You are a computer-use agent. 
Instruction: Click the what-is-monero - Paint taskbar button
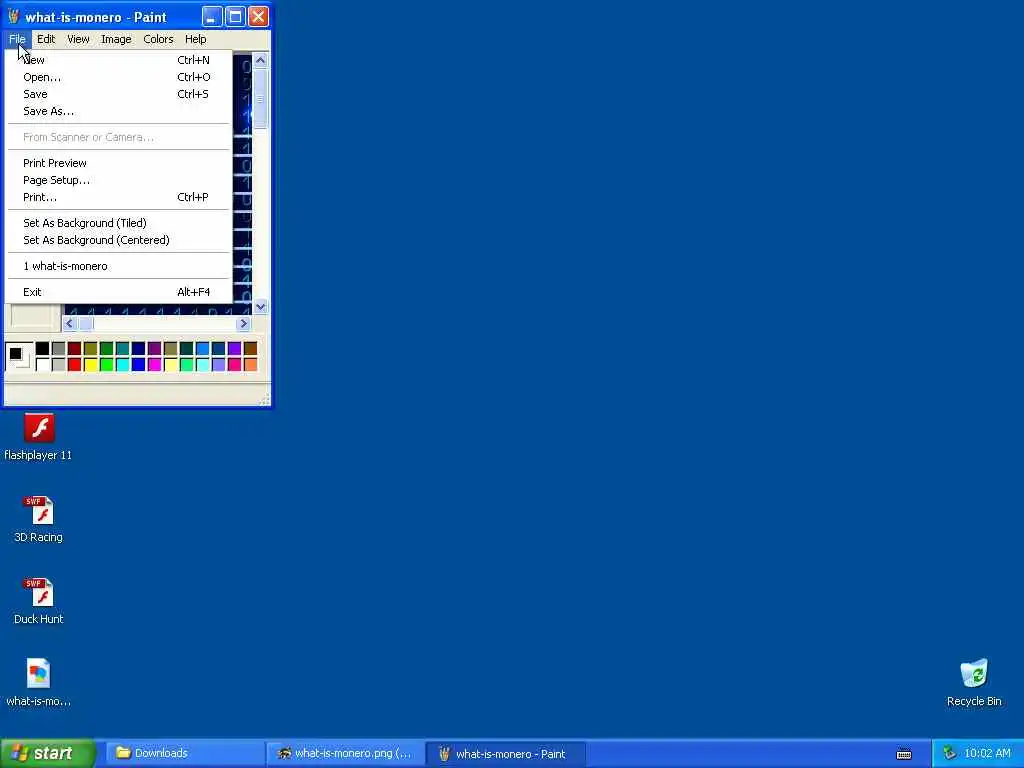coord(505,754)
